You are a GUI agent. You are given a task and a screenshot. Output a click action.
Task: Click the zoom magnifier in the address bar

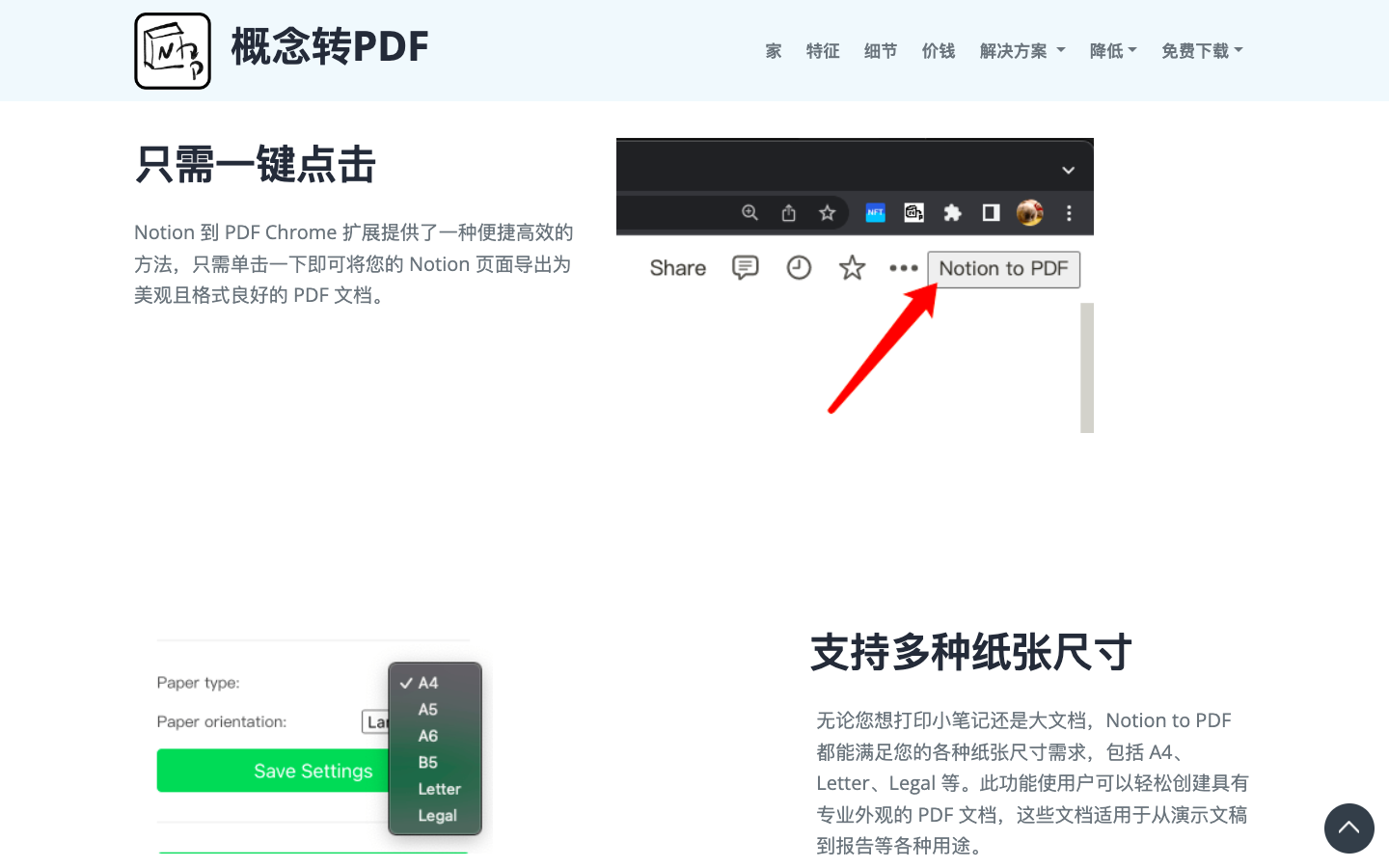pos(749,213)
